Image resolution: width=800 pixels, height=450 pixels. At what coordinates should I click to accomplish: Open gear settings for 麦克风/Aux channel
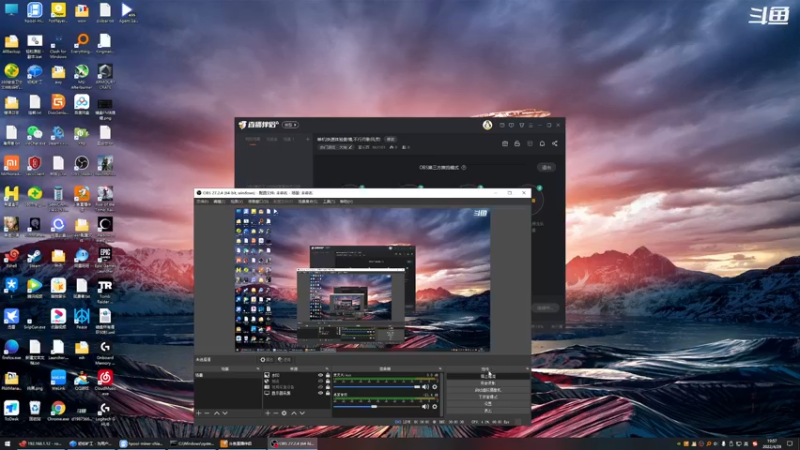click(435, 387)
